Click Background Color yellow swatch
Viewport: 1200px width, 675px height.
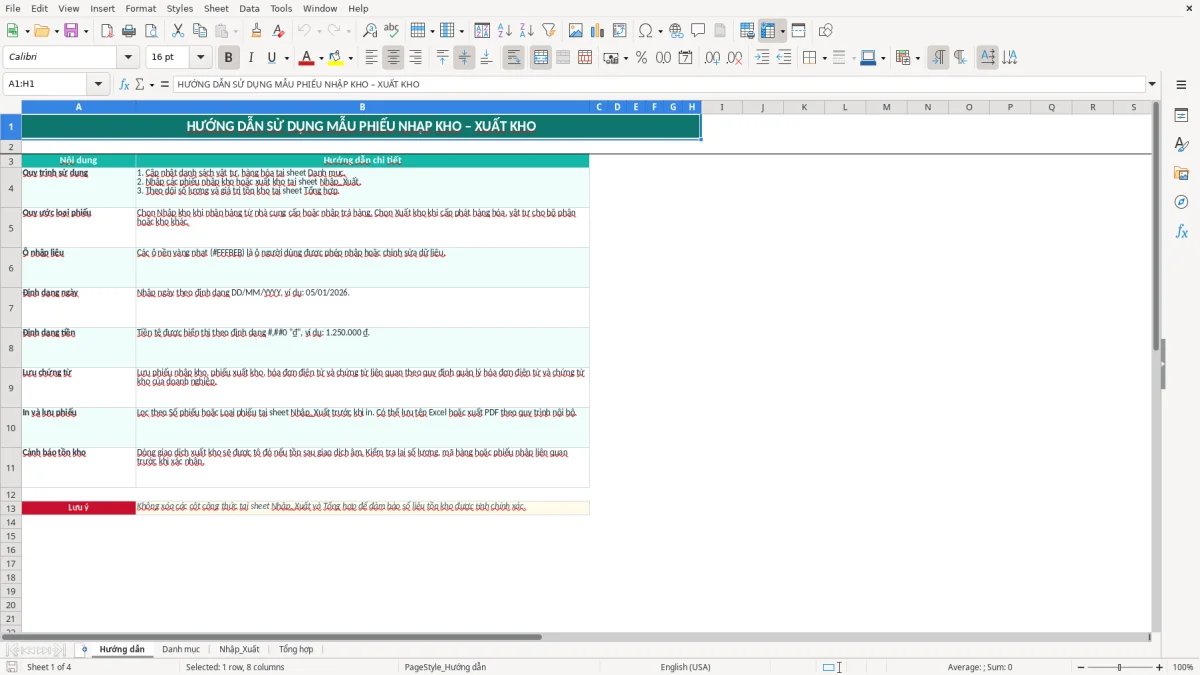click(335, 58)
